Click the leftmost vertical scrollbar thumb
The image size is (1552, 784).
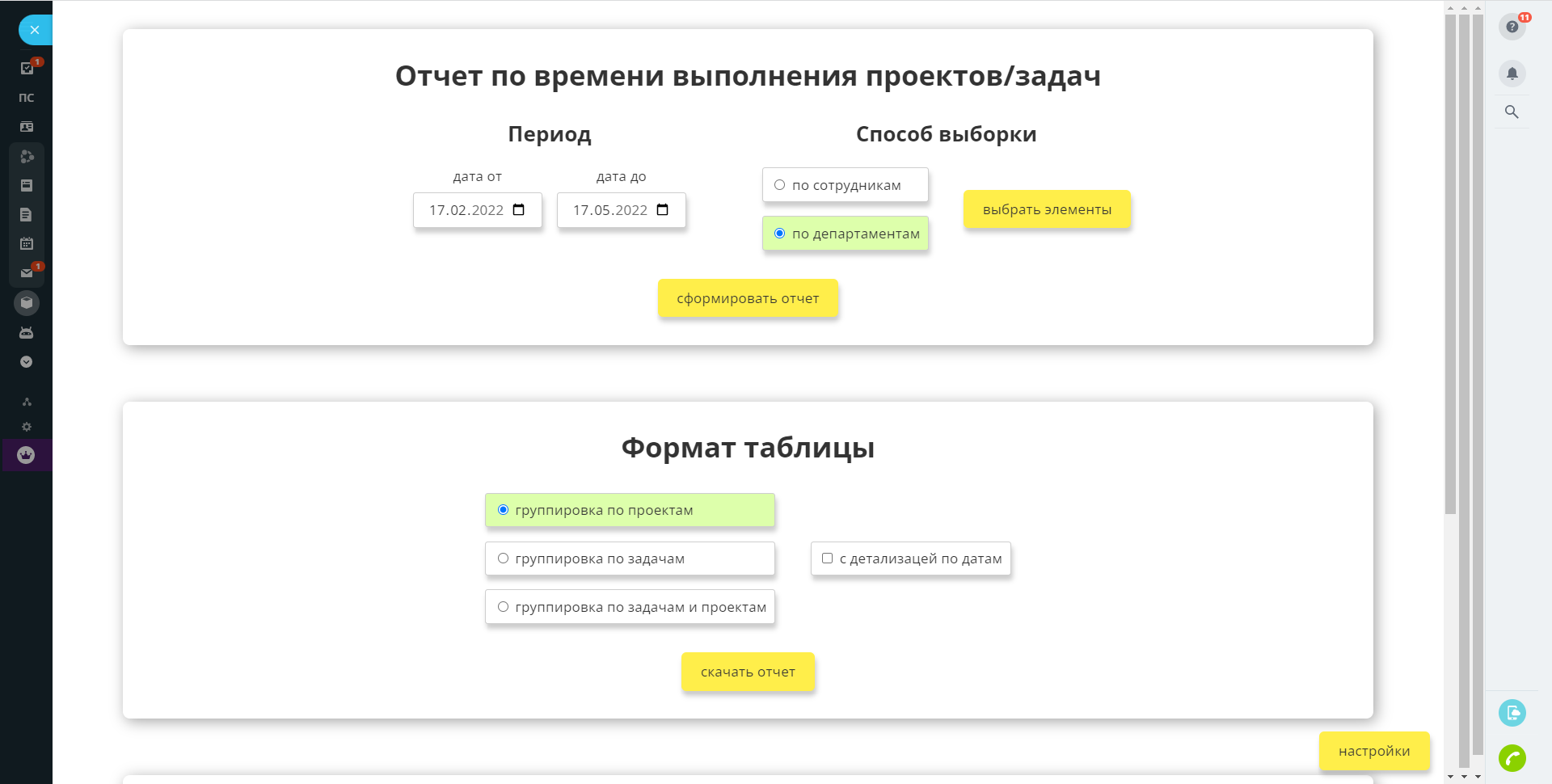[1451, 263]
